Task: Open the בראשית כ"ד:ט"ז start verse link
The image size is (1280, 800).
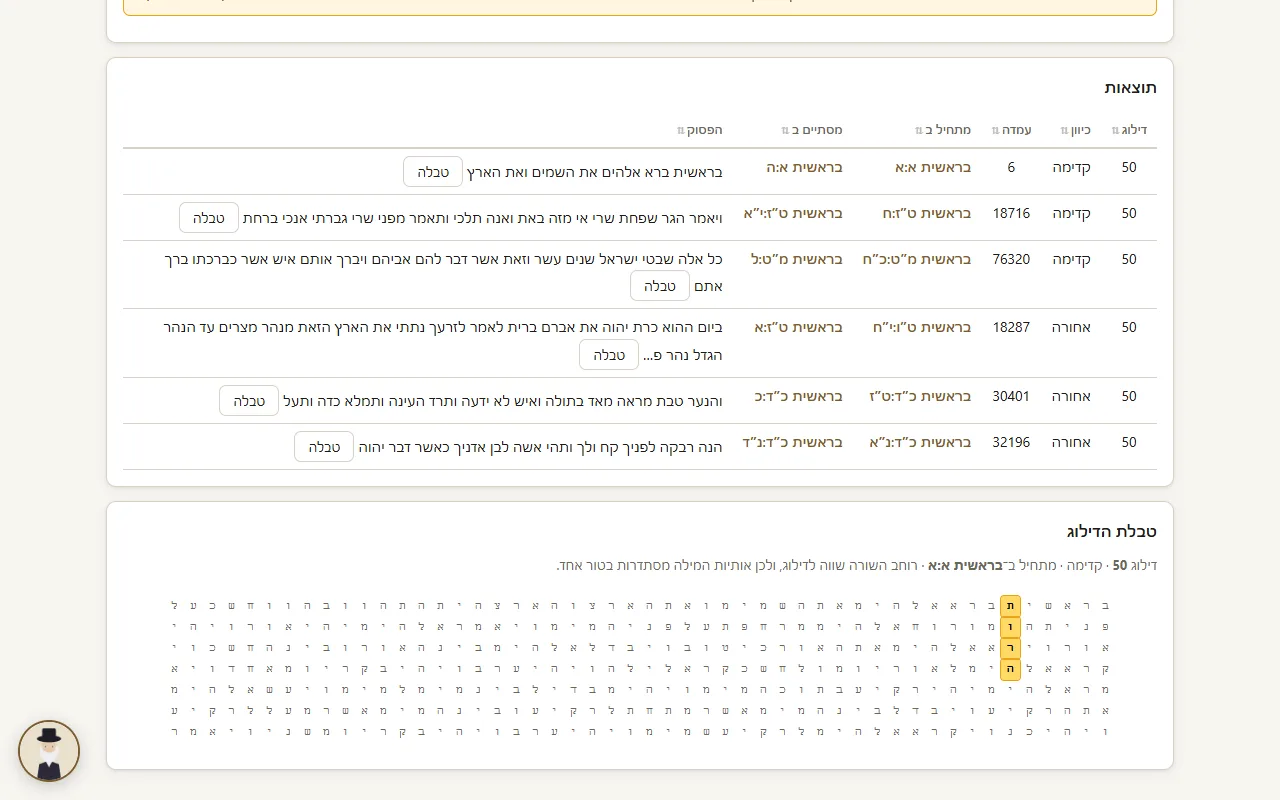Action: click(920, 397)
